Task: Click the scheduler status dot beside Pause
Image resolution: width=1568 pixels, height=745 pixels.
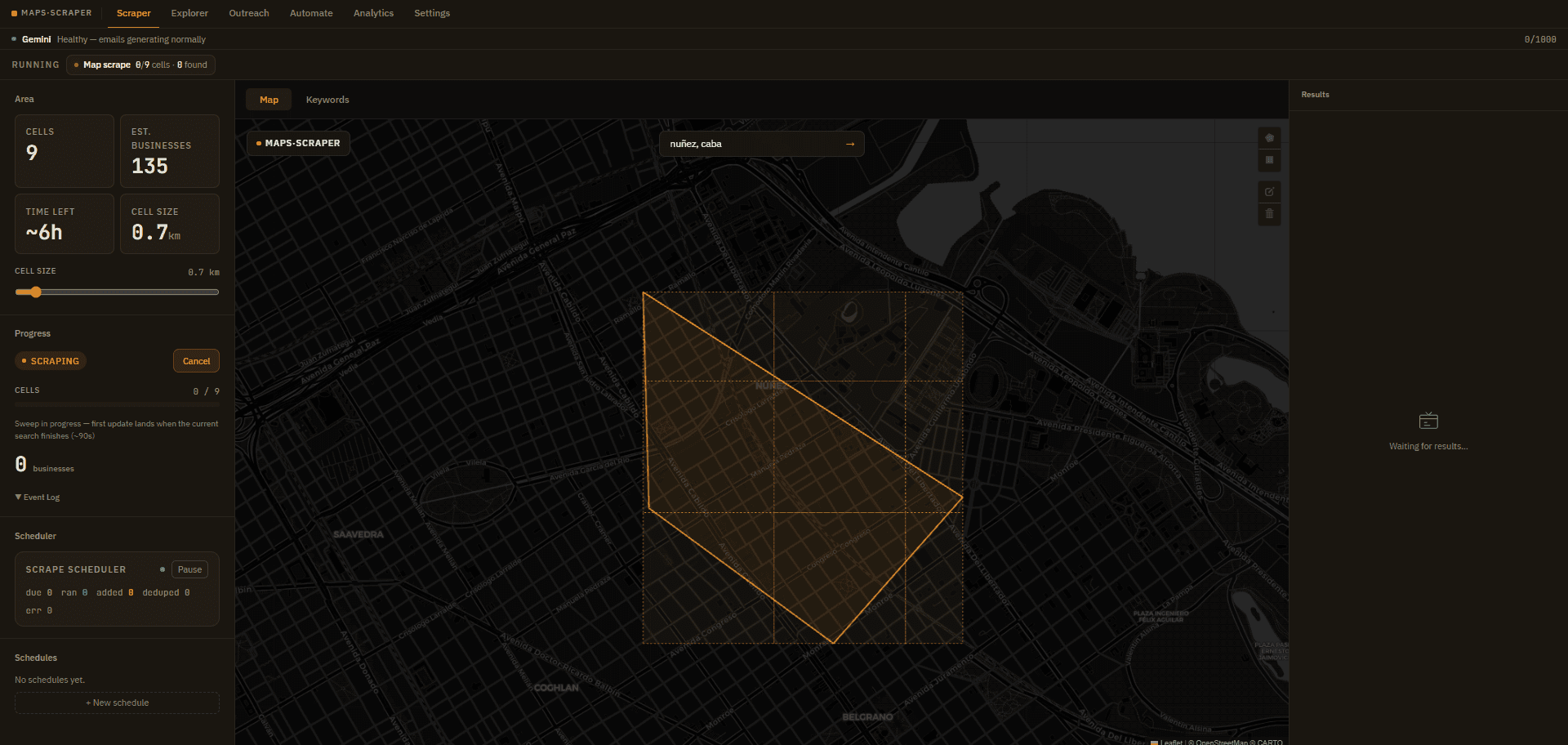Action: coord(163,569)
